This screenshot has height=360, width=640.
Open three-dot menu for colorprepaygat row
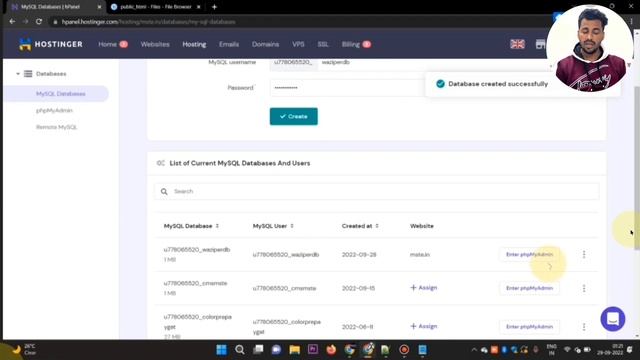(584, 327)
